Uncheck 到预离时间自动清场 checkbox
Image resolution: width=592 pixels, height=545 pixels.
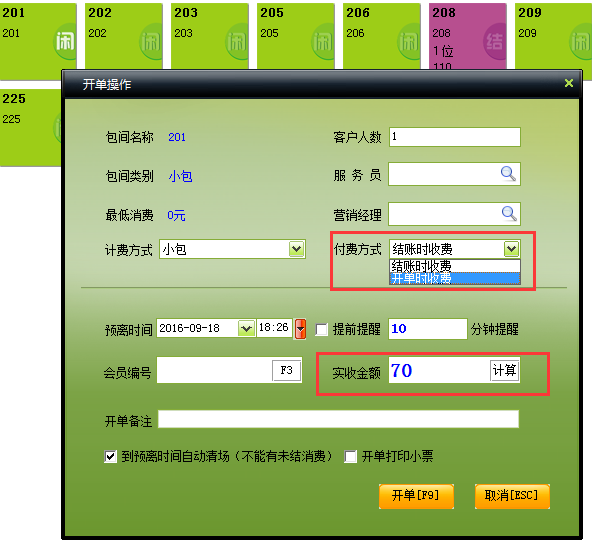[110, 456]
